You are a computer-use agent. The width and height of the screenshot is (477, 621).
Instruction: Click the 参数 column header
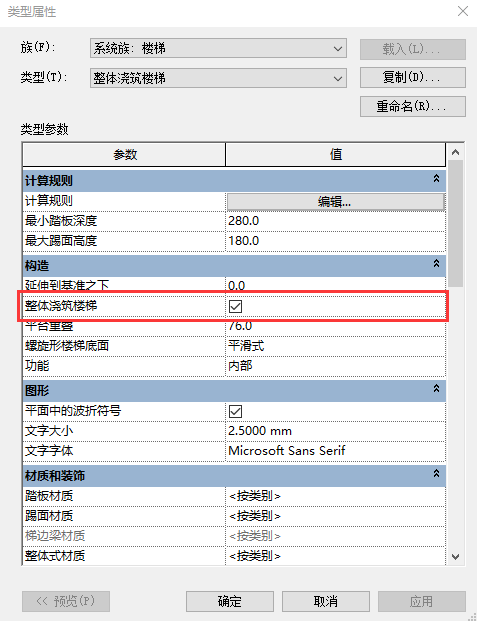click(124, 154)
